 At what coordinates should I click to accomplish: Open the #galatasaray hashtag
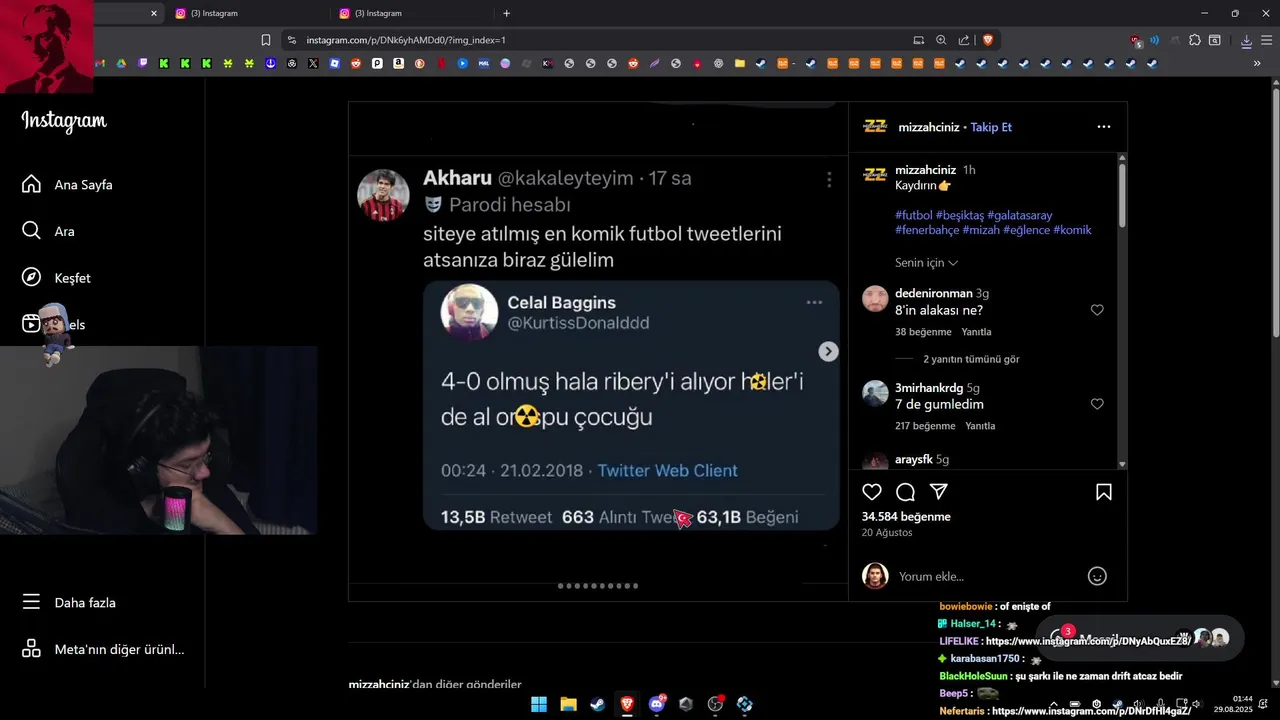1019,215
